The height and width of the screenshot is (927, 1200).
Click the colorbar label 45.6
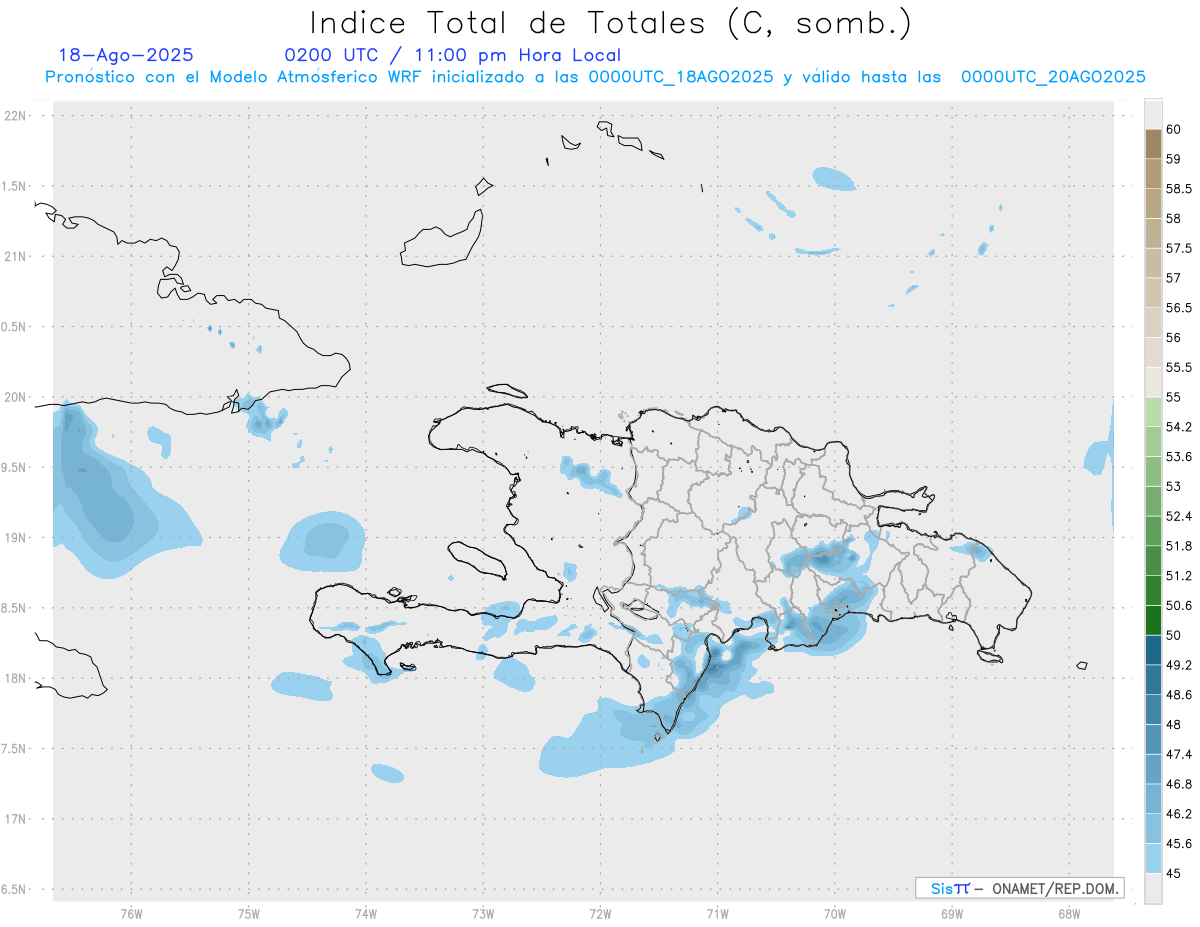coord(1178,844)
